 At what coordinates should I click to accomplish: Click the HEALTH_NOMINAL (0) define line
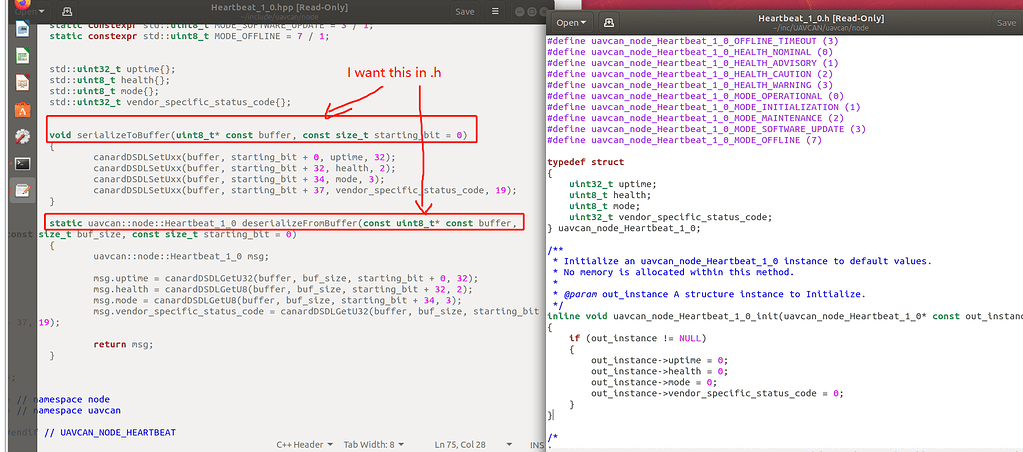(x=690, y=52)
